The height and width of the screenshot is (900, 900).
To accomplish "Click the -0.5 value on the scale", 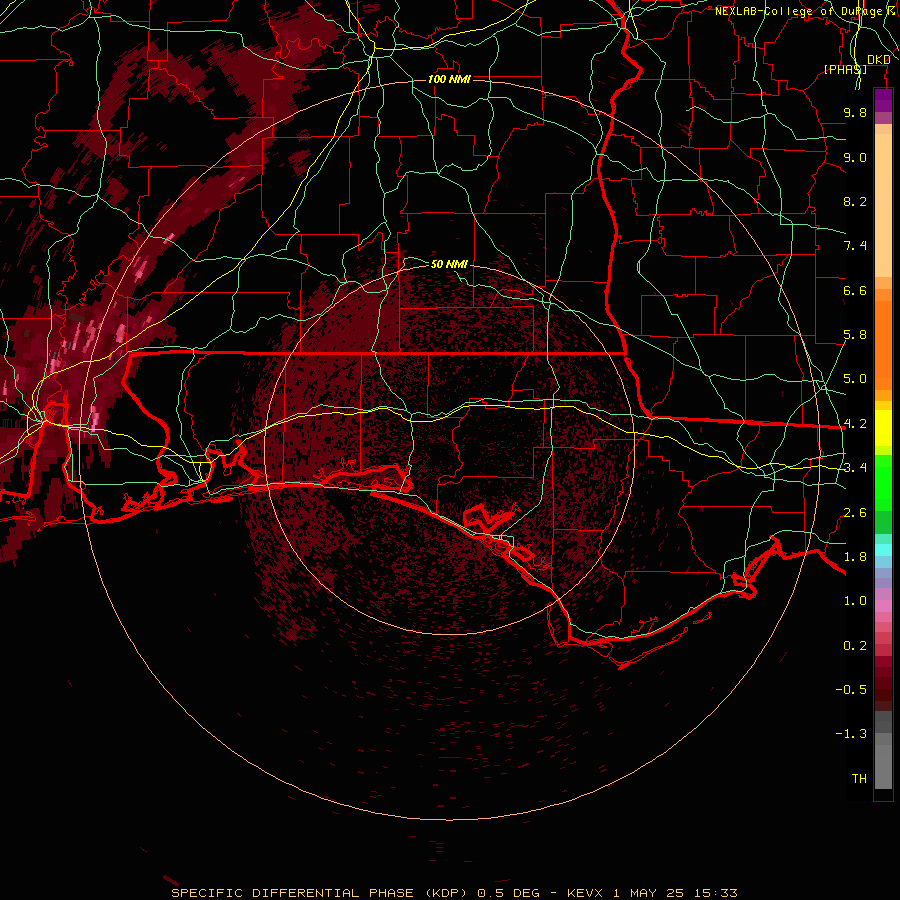I will tap(851, 690).
